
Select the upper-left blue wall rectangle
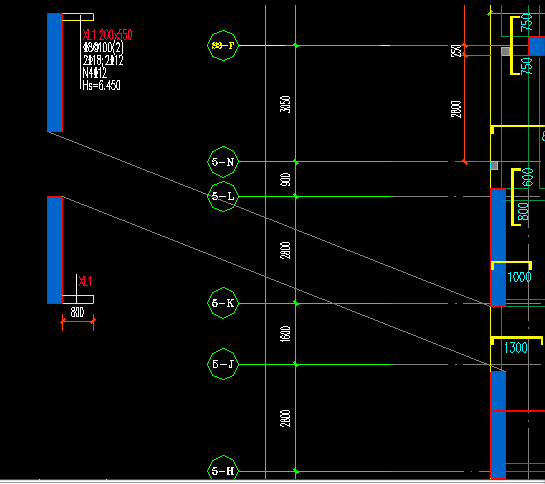[55, 72]
